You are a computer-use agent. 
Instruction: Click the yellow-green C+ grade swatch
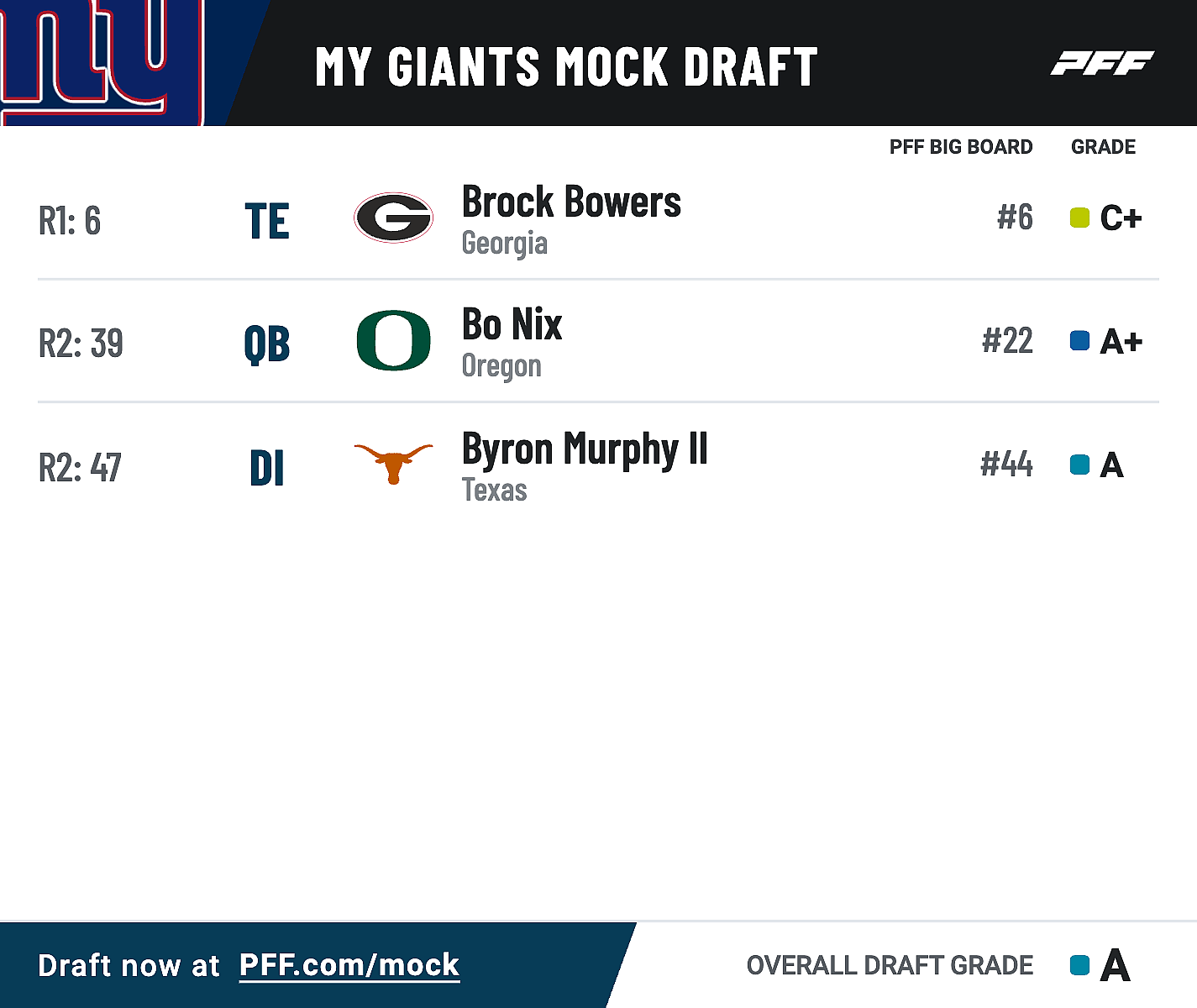(1079, 218)
